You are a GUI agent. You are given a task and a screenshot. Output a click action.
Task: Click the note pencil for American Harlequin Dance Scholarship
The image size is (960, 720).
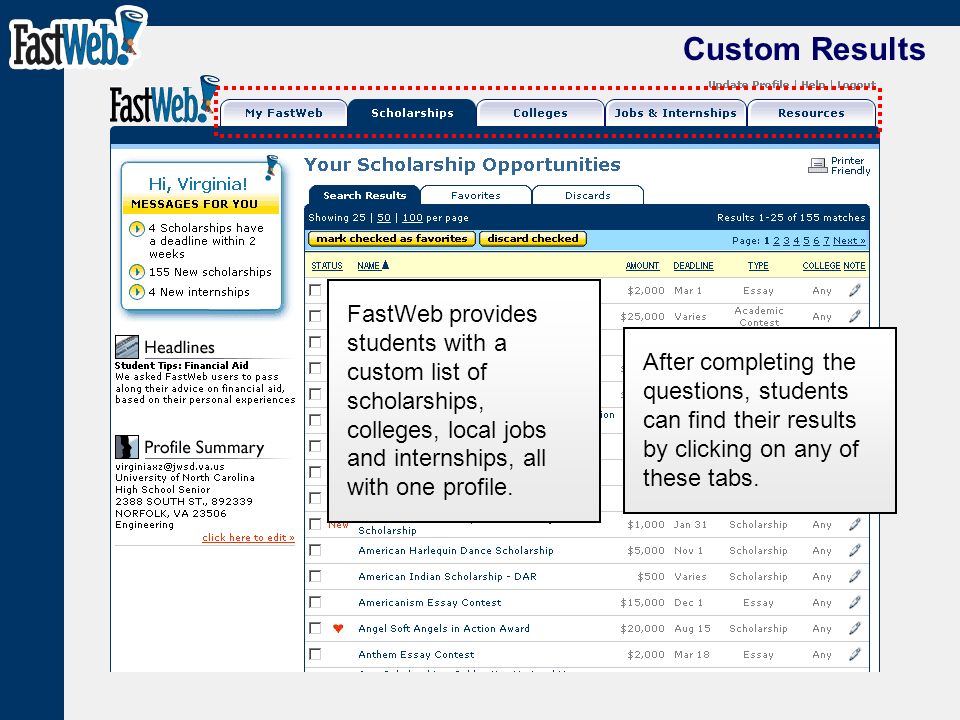coord(855,550)
